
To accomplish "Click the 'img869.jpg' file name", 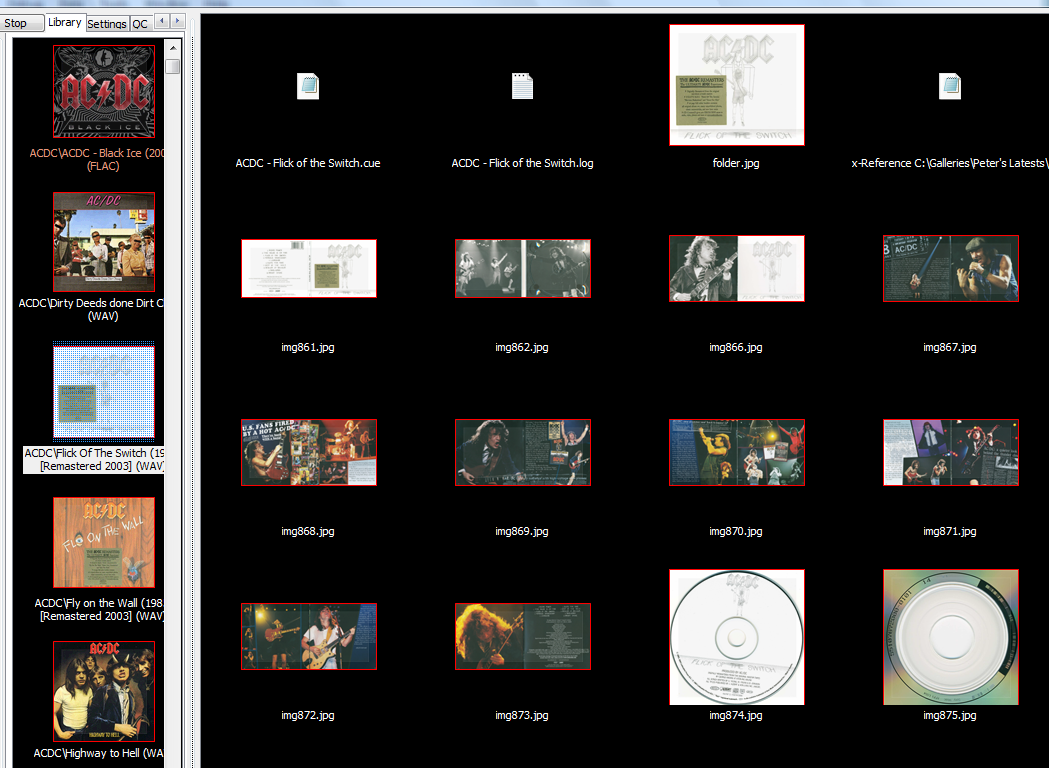I will 522,531.
